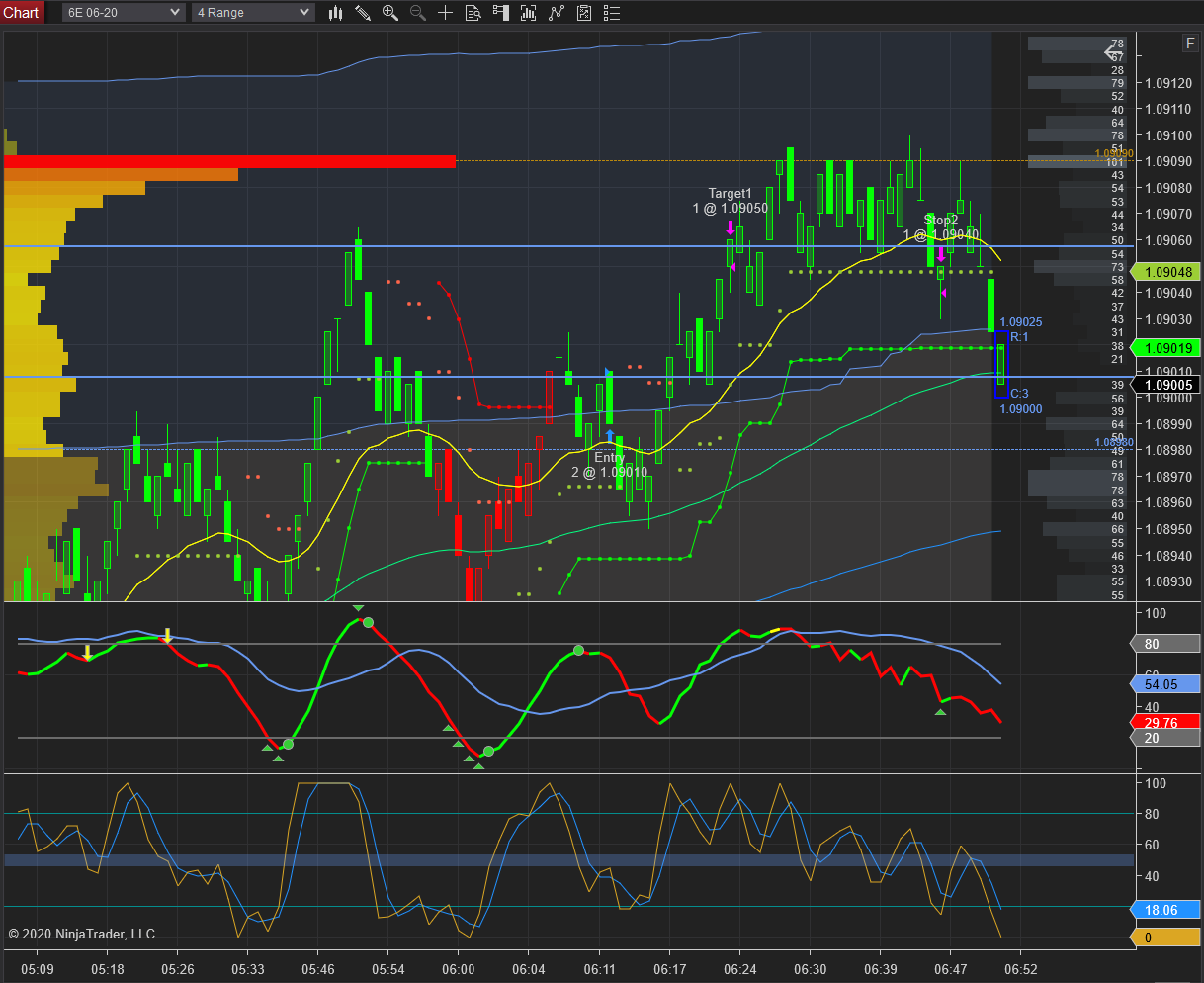Open the chart trader panel icon
The width and height of the screenshot is (1204, 983).
click(x=501, y=13)
